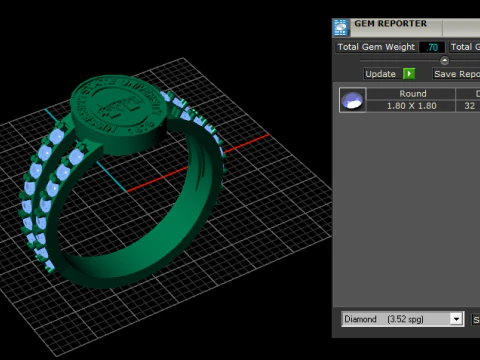Select the university seal on ring top
This screenshot has width=480, height=360.
pos(118,106)
